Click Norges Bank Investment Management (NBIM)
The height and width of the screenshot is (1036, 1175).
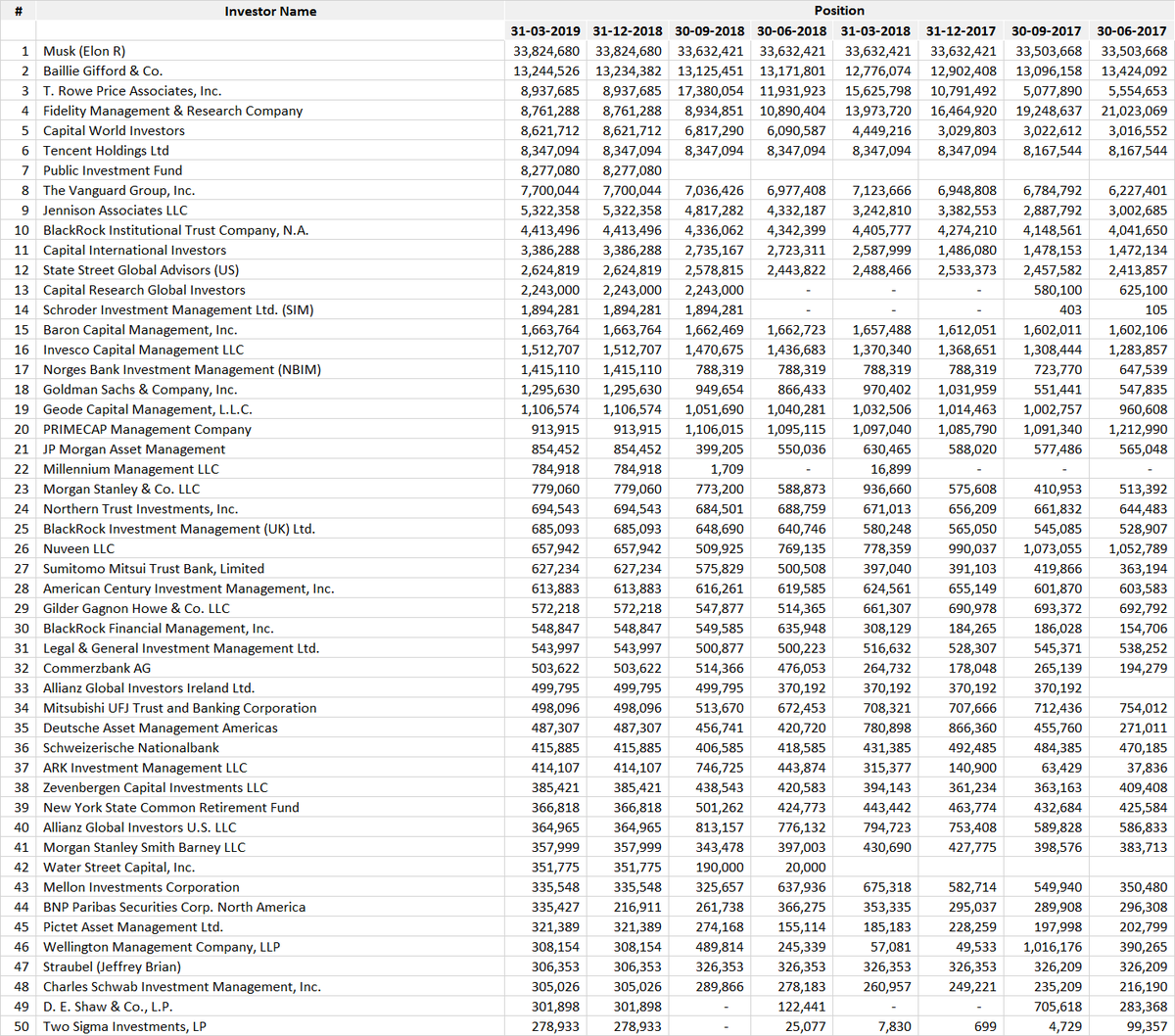point(182,369)
